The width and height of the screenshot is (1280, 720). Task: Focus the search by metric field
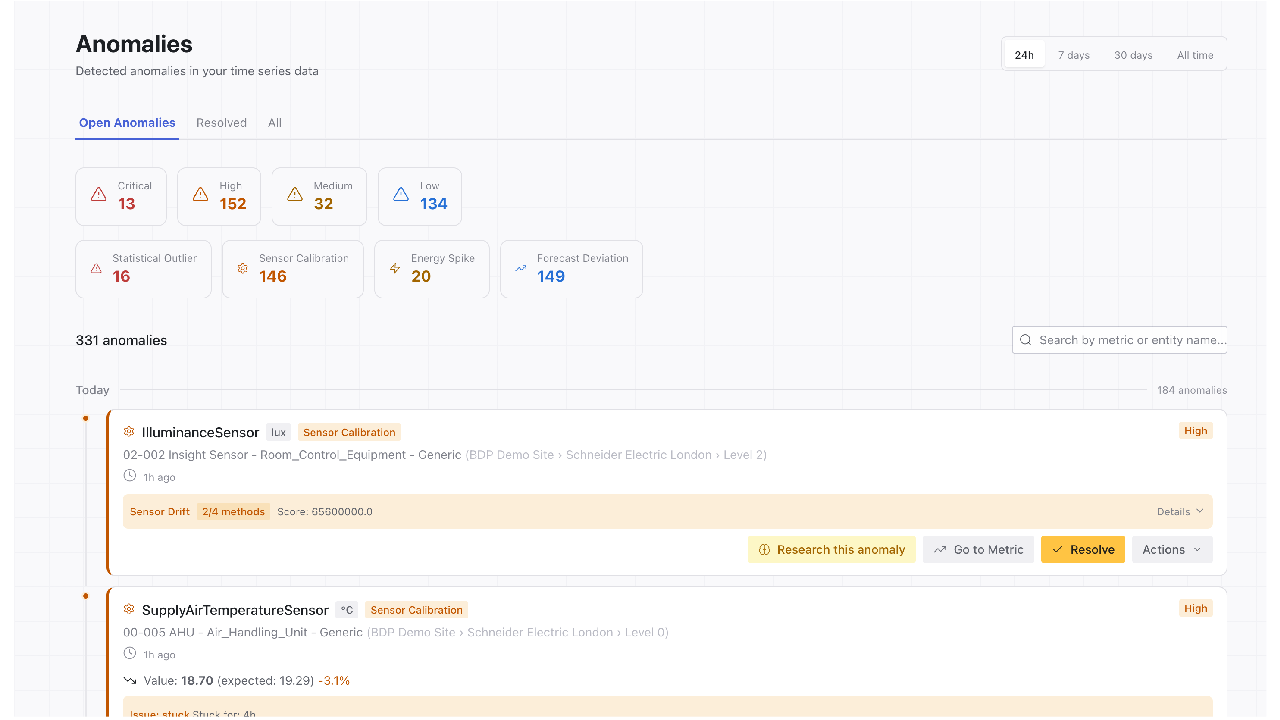coord(1120,340)
